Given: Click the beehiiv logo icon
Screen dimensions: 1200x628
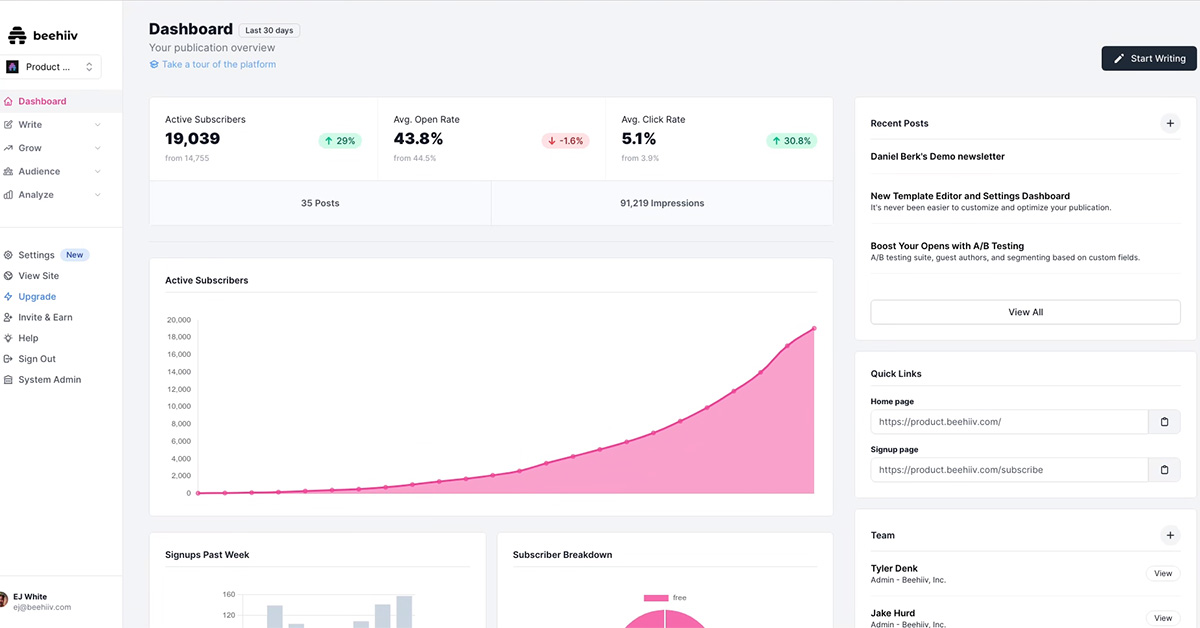Looking at the screenshot, I should point(17,35).
